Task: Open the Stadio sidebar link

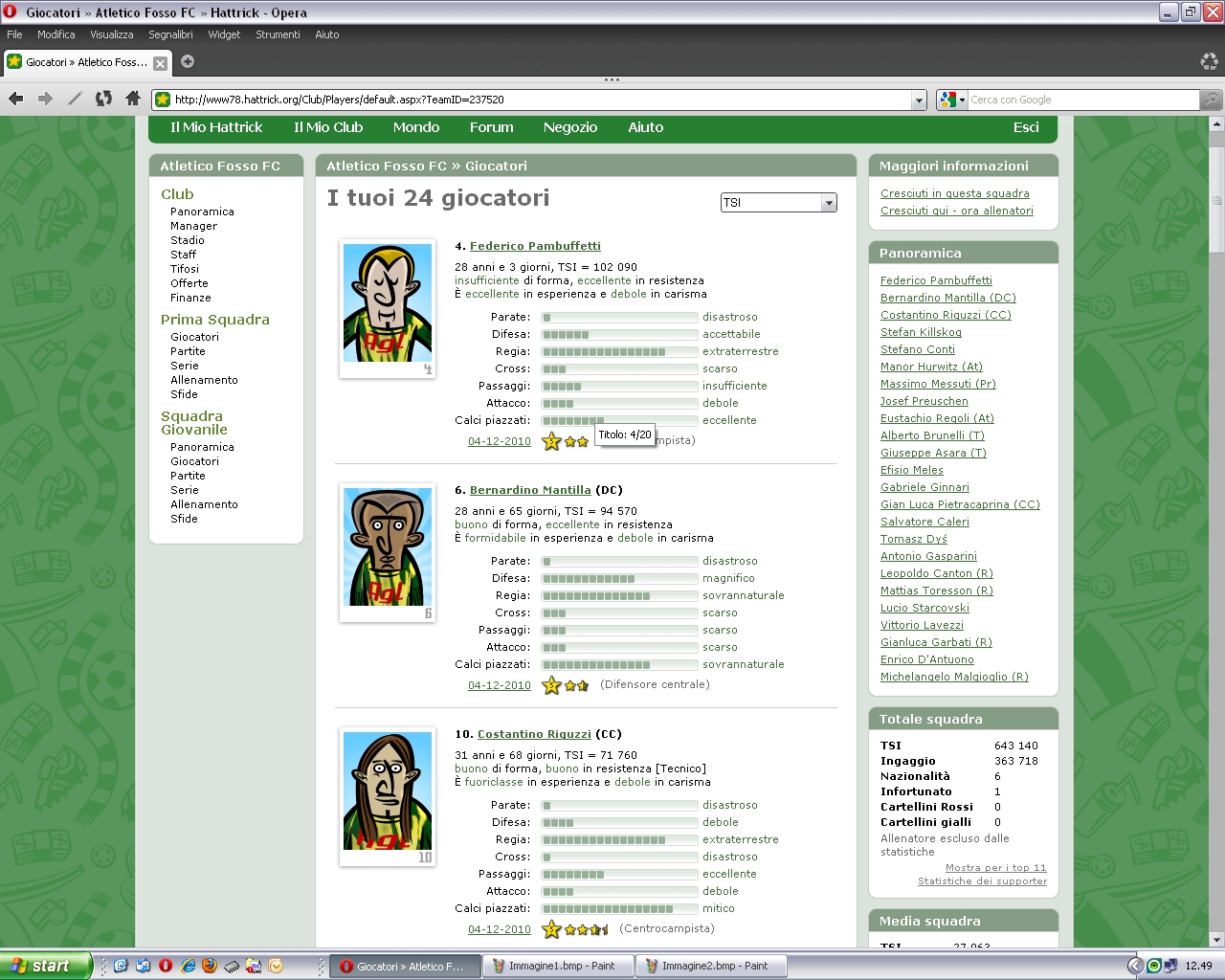Action: coord(188,240)
